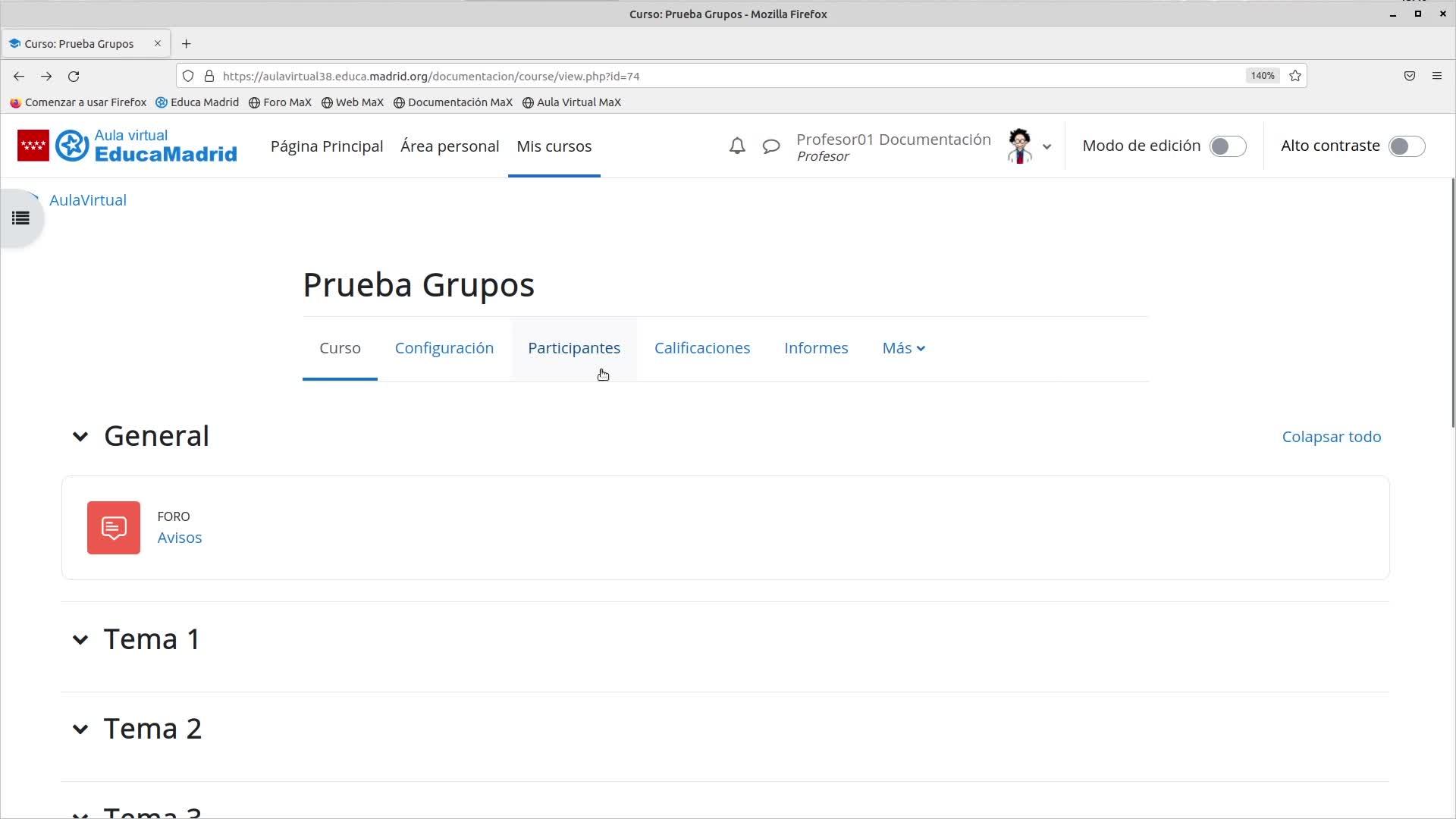Open the course index drawer icon
The image size is (1456, 819).
point(20,218)
